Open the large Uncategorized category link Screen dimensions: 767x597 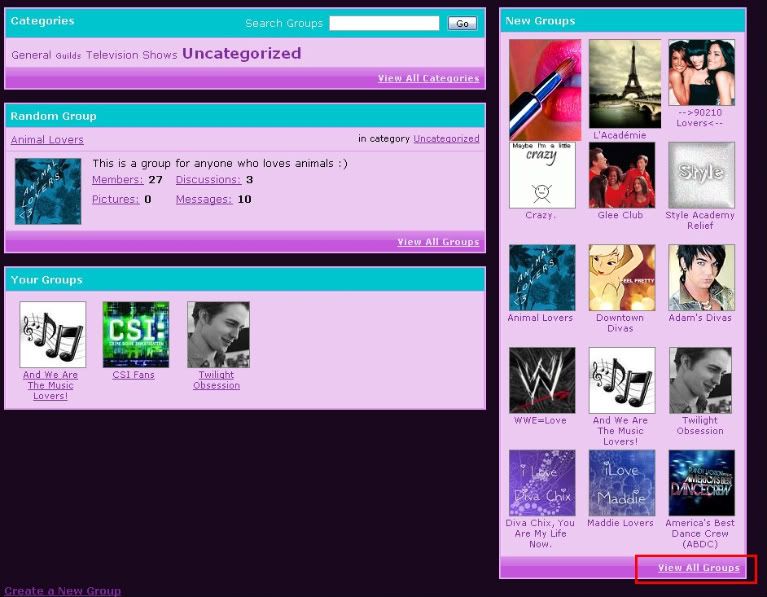(x=242, y=53)
